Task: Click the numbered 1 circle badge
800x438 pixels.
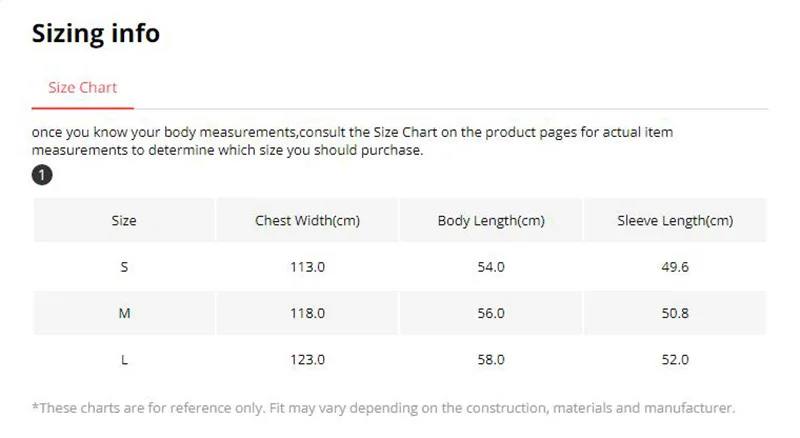Action: (x=42, y=175)
